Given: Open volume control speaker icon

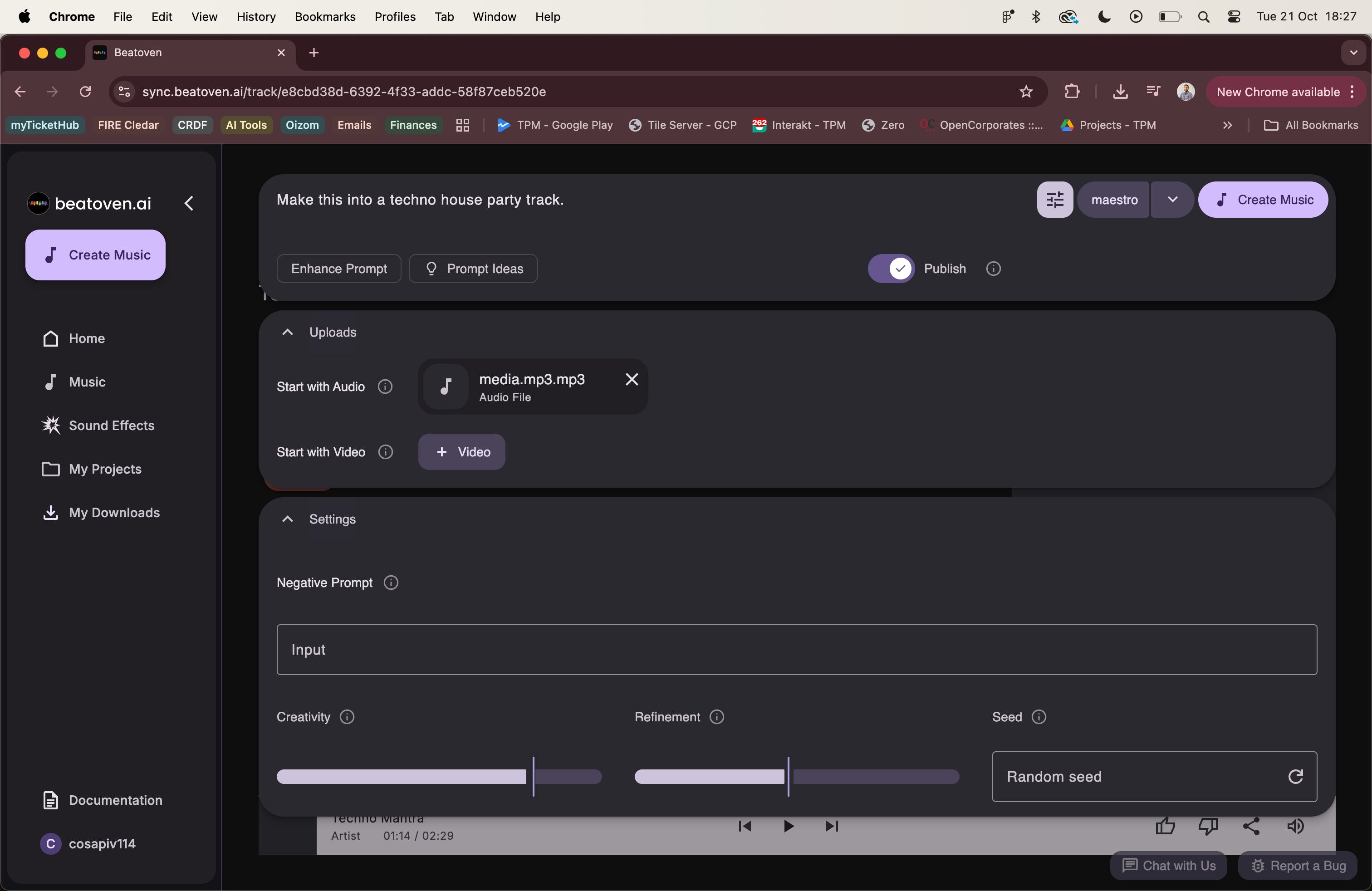Looking at the screenshot, I should (1295, 826).
